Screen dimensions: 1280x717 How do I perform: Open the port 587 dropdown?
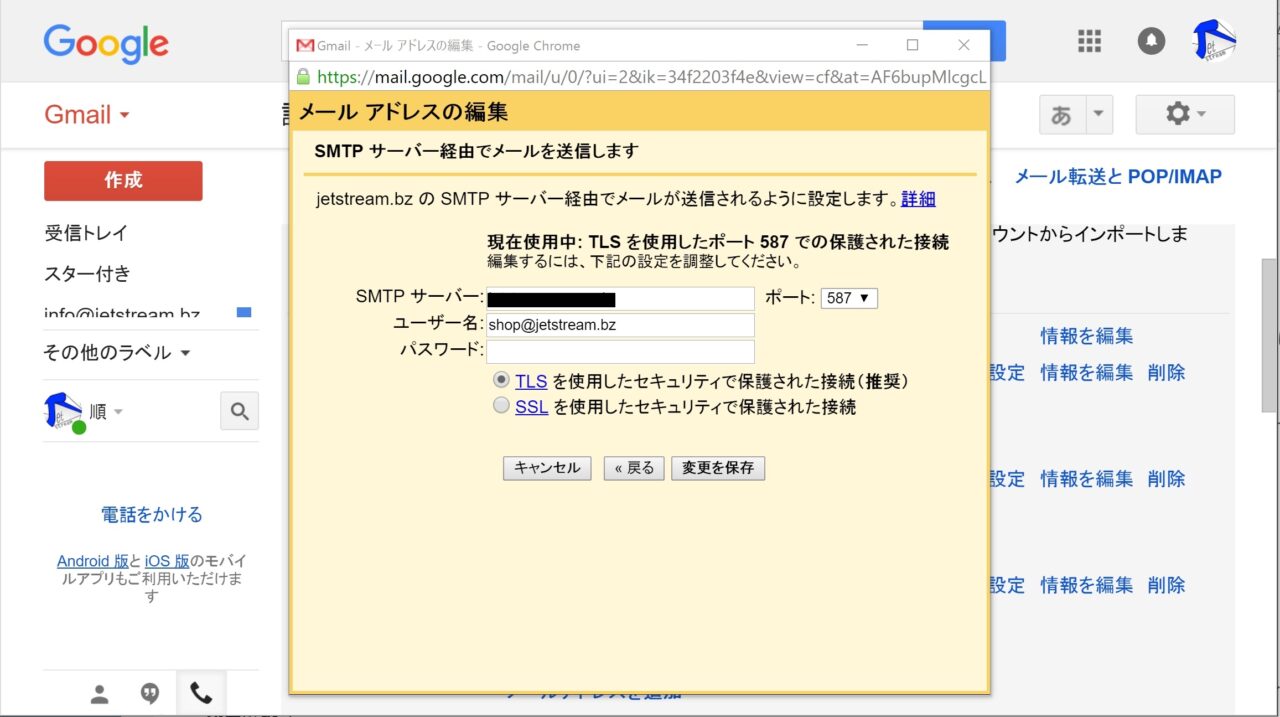[x=848, y=298]
